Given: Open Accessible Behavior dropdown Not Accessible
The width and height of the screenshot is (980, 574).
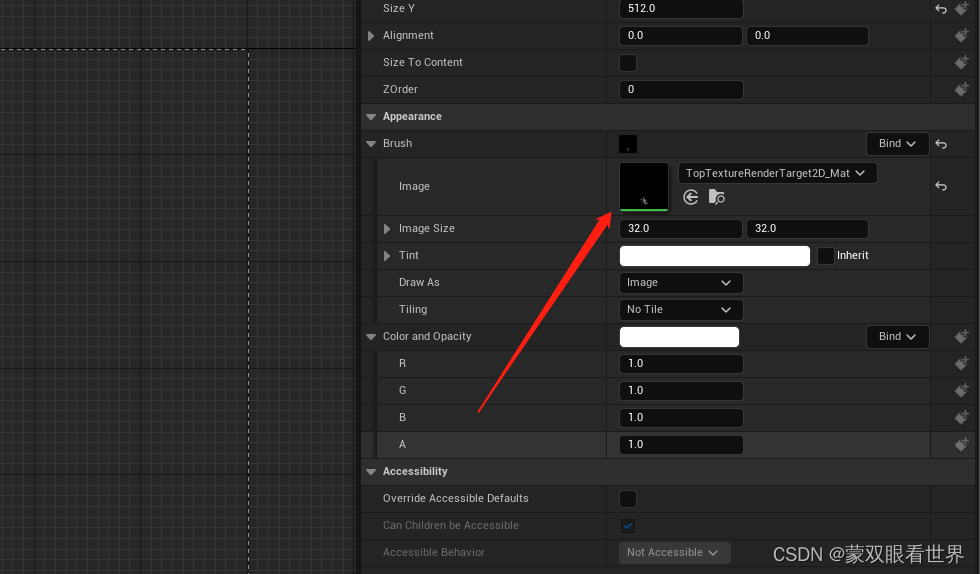Looking at the screenshot, I should click(674, 553).
